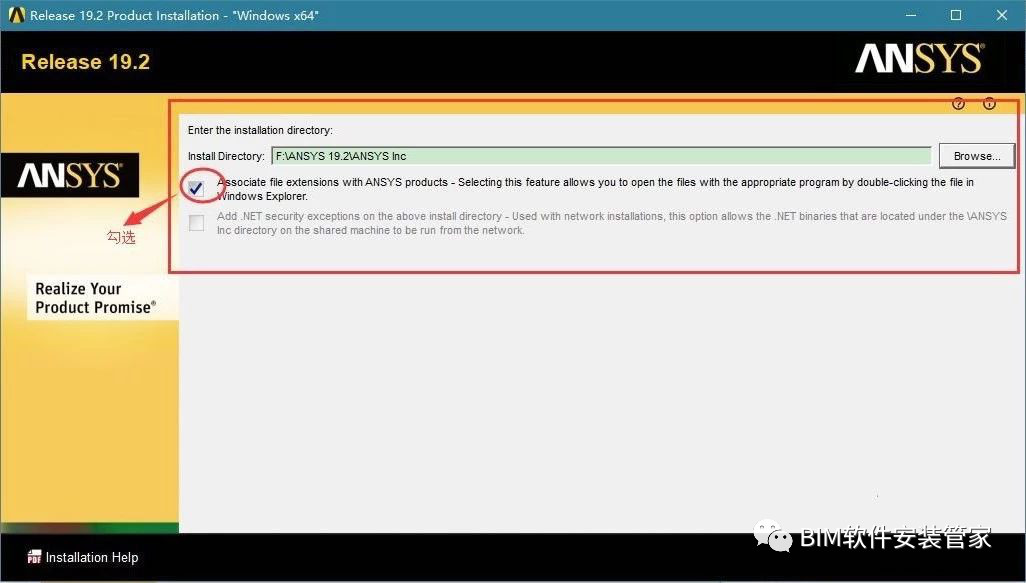The image size is (1026, 583).
Task: Click the round info icon
Action: [989, 103]
